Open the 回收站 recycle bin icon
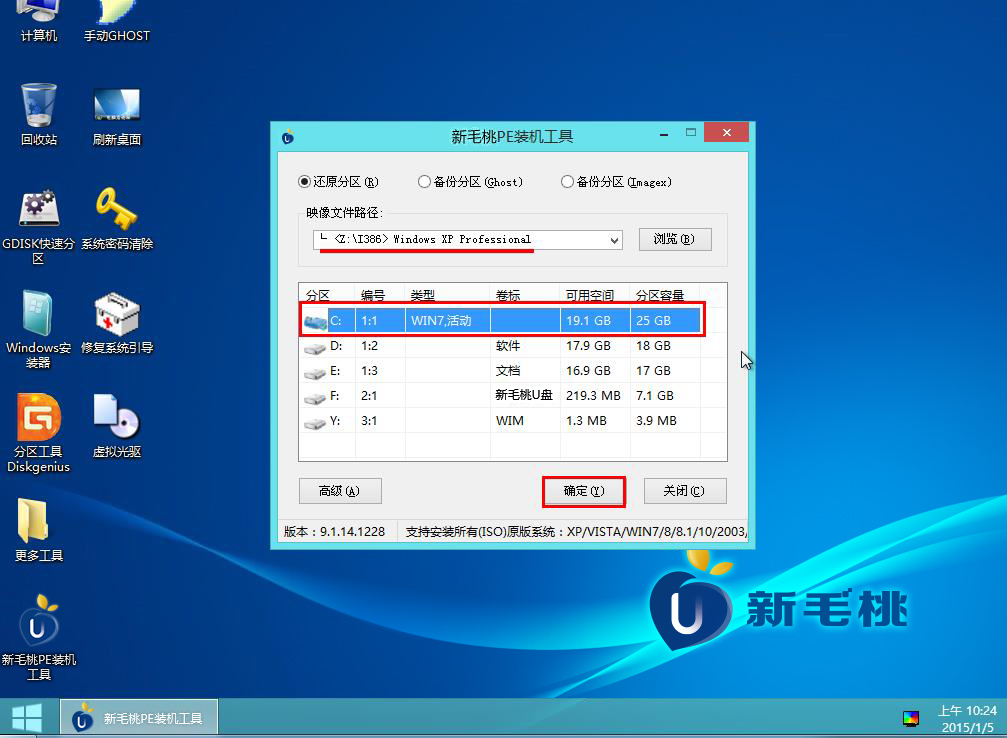The width and height of the screenshot is (1007, 738). pos(39,114)
